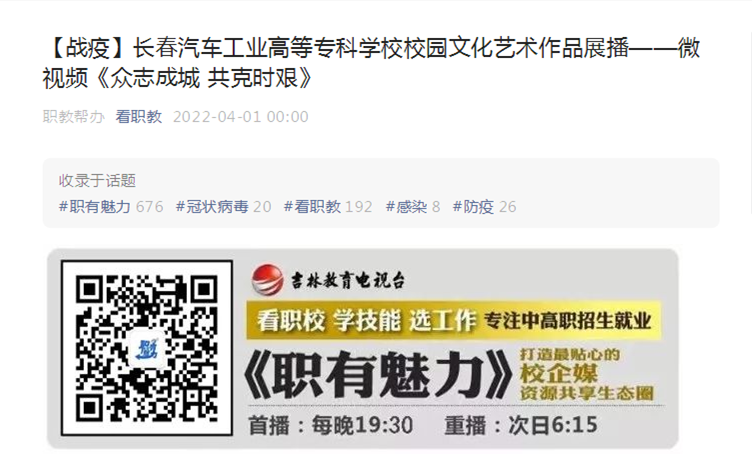Click the yellow 看职校 学技能 选工作 banner
Viewport: 752px width, 461px height.
coord(454,320)
